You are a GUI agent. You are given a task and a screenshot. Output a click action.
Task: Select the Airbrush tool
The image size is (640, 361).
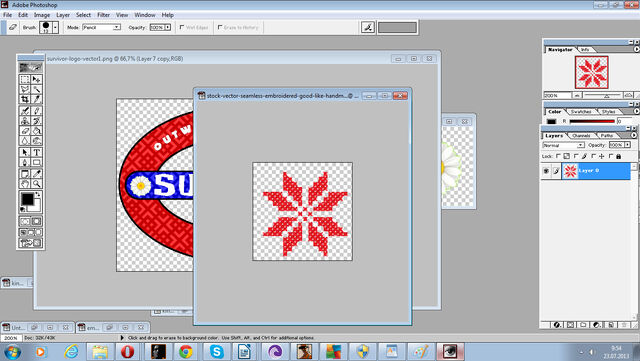(x=25, y=110)
